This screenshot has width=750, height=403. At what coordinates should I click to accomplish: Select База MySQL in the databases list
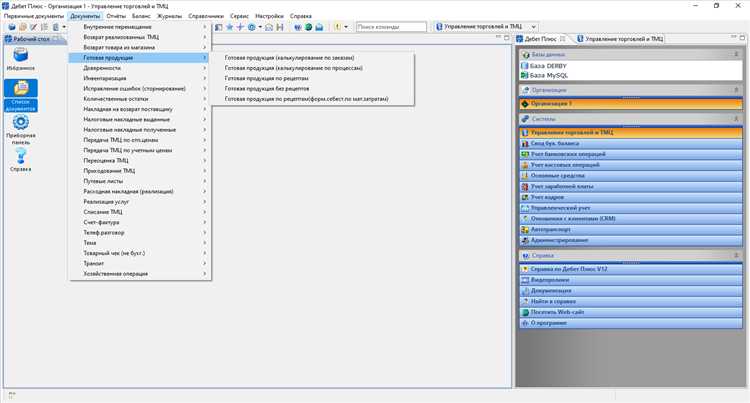(549, 76)
